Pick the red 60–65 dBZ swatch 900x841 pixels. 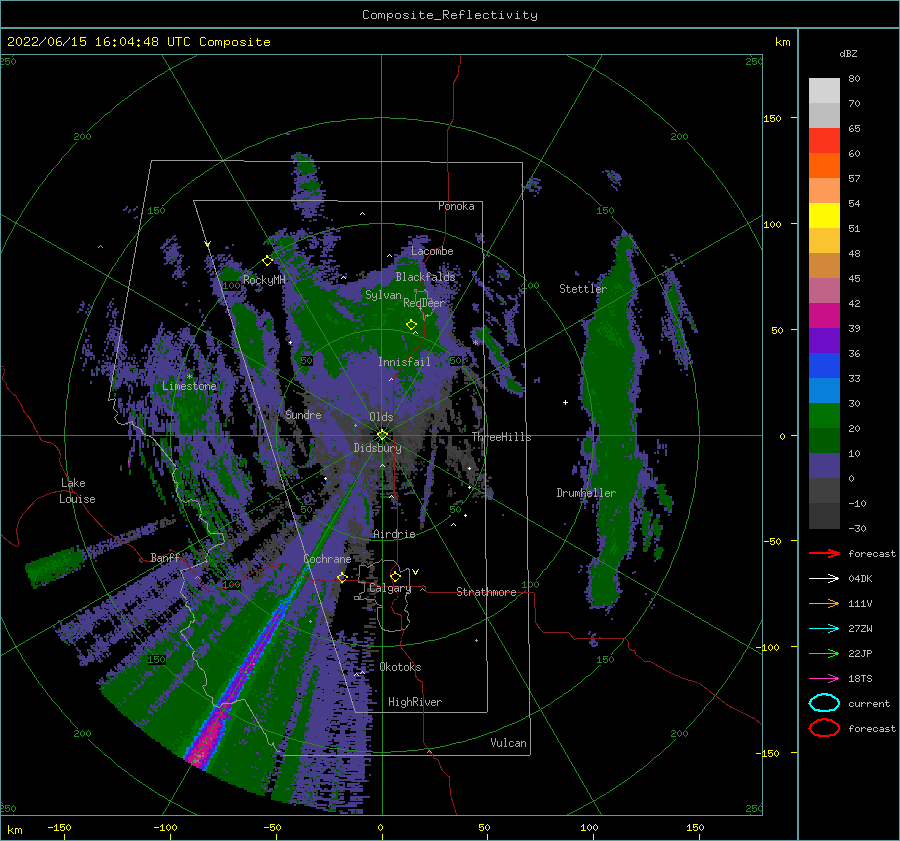tap(824, 140)
